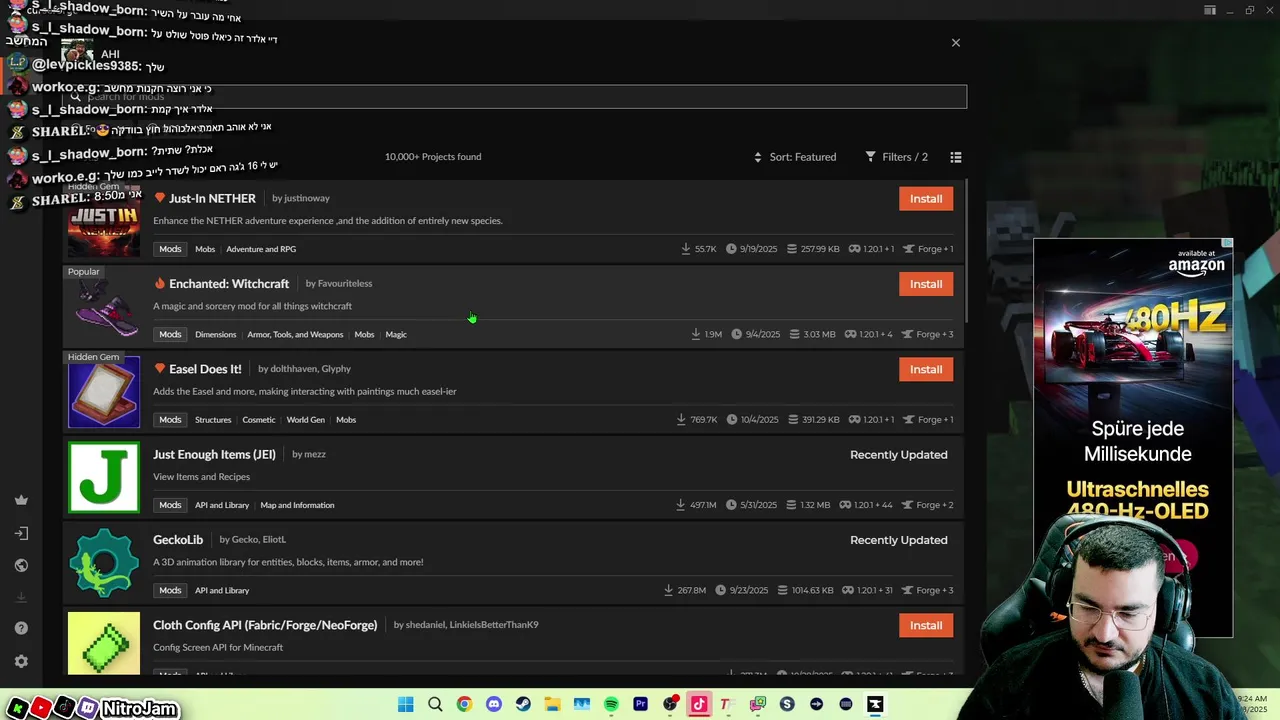This screenshot has width=1280, height=720.
Task: Click the 10,000+ Projects found text
Action: tap(433, 157)
